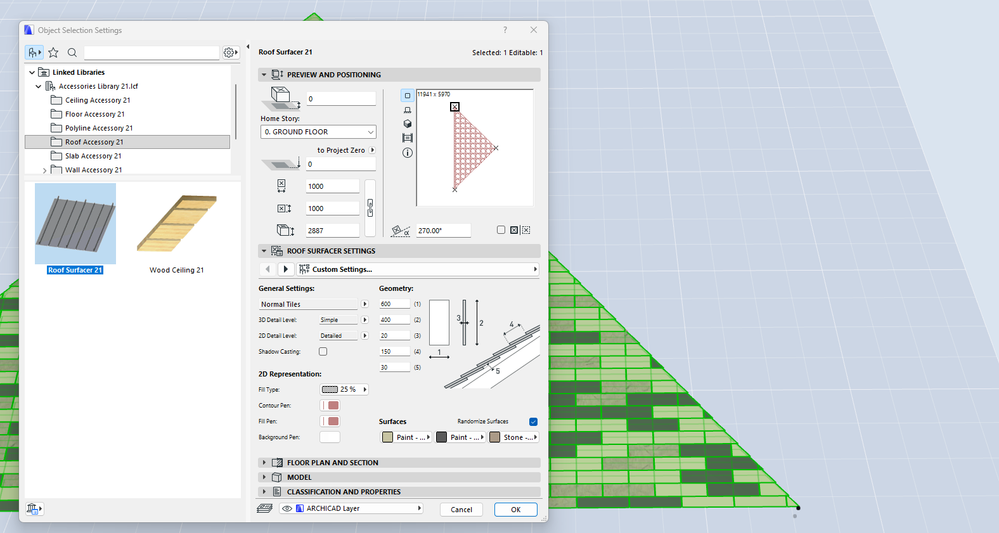Click the library search input field
Screen dimensions: 999x533
(x=152, y=52)
